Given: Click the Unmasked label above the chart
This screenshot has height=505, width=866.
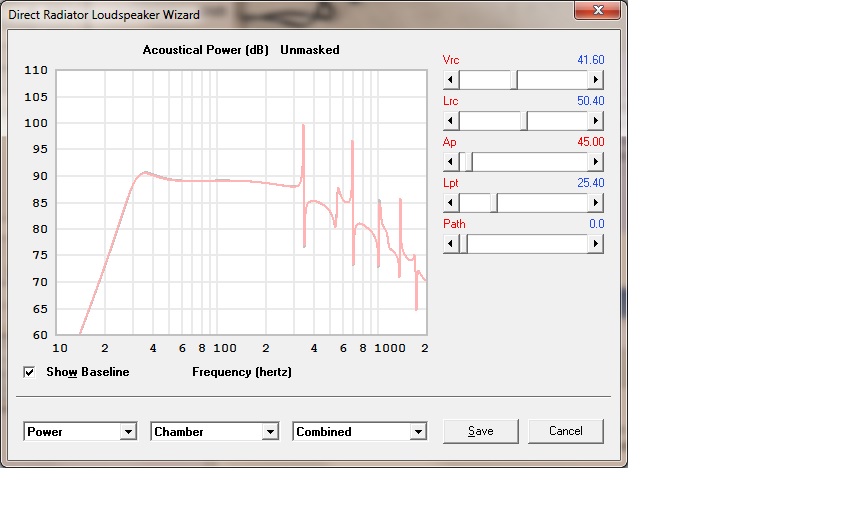Looking at the screenshot, I should coord(310,50).
